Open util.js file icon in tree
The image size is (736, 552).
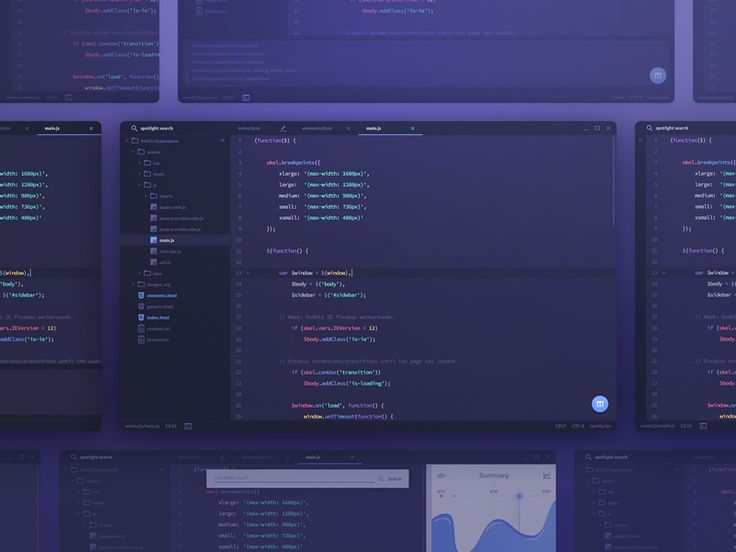point(153,262)
